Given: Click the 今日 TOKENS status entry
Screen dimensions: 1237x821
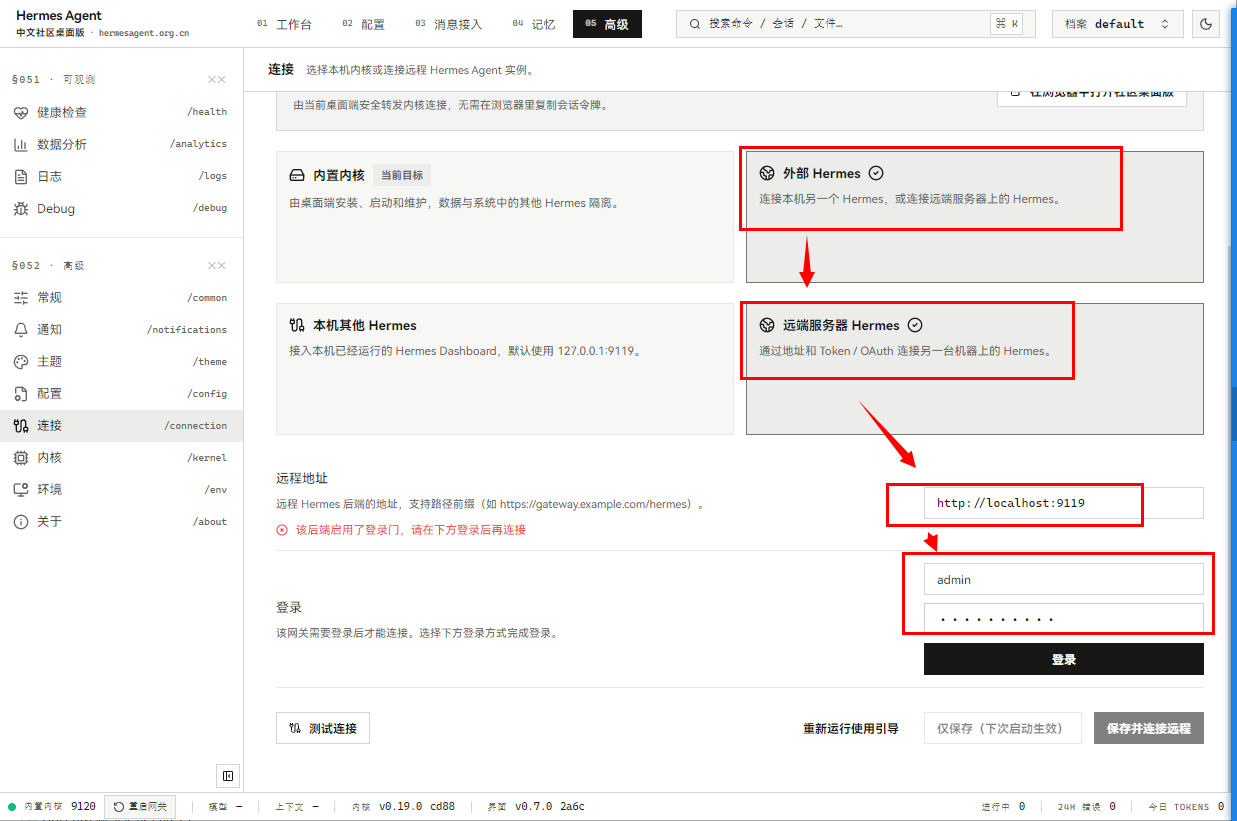Looking at the screenshot, I should pos(1185,806).
